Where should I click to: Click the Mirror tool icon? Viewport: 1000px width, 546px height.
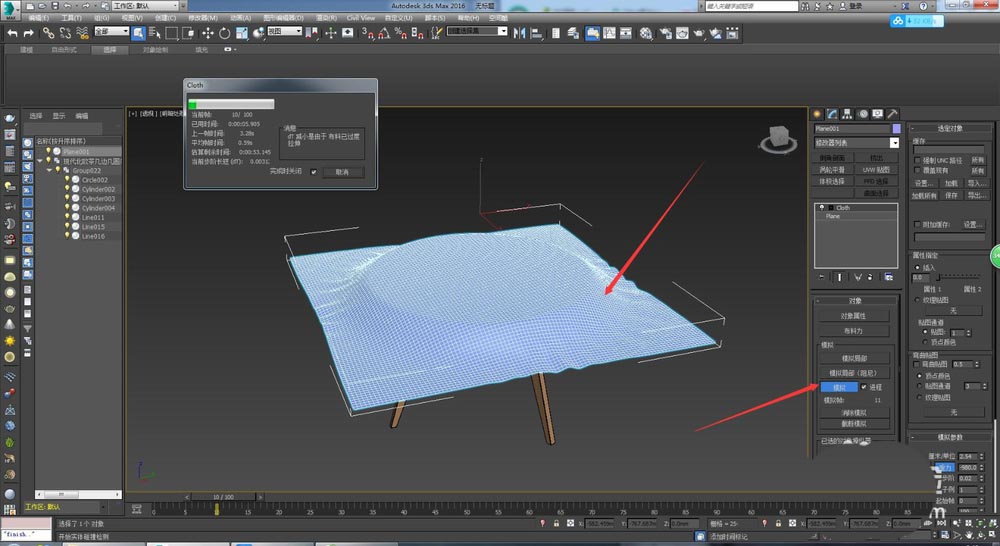click(520, 33)
